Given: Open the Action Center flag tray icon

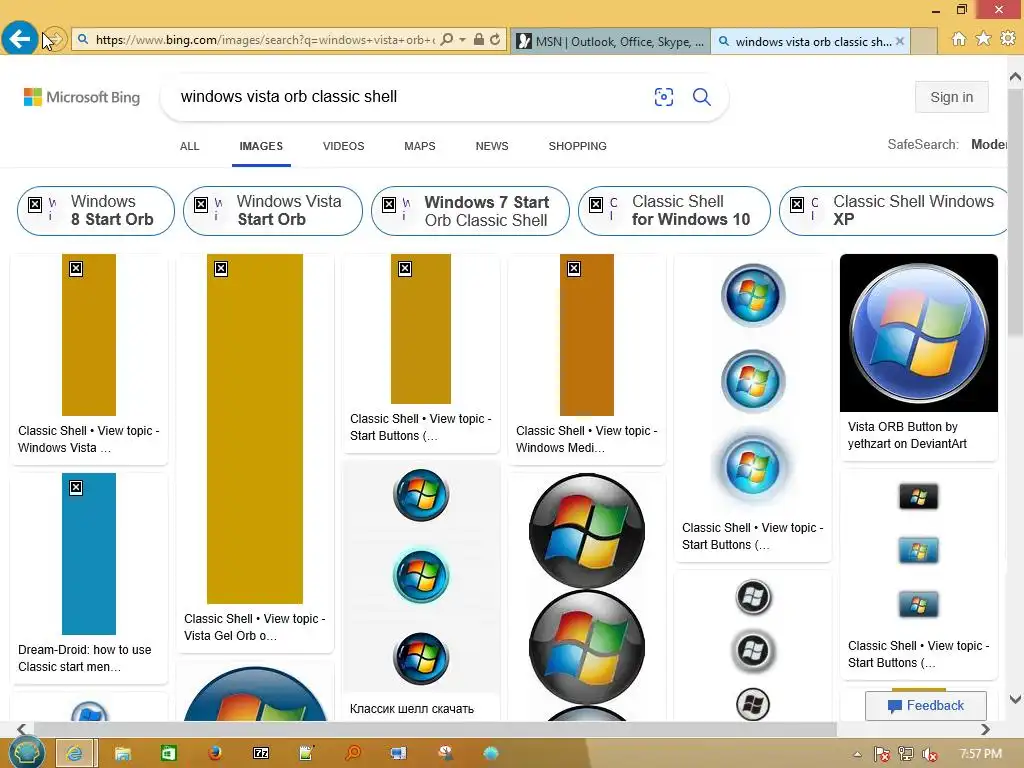Looking at the screenshot, I should pyautogui.click(x=881, y=754).
